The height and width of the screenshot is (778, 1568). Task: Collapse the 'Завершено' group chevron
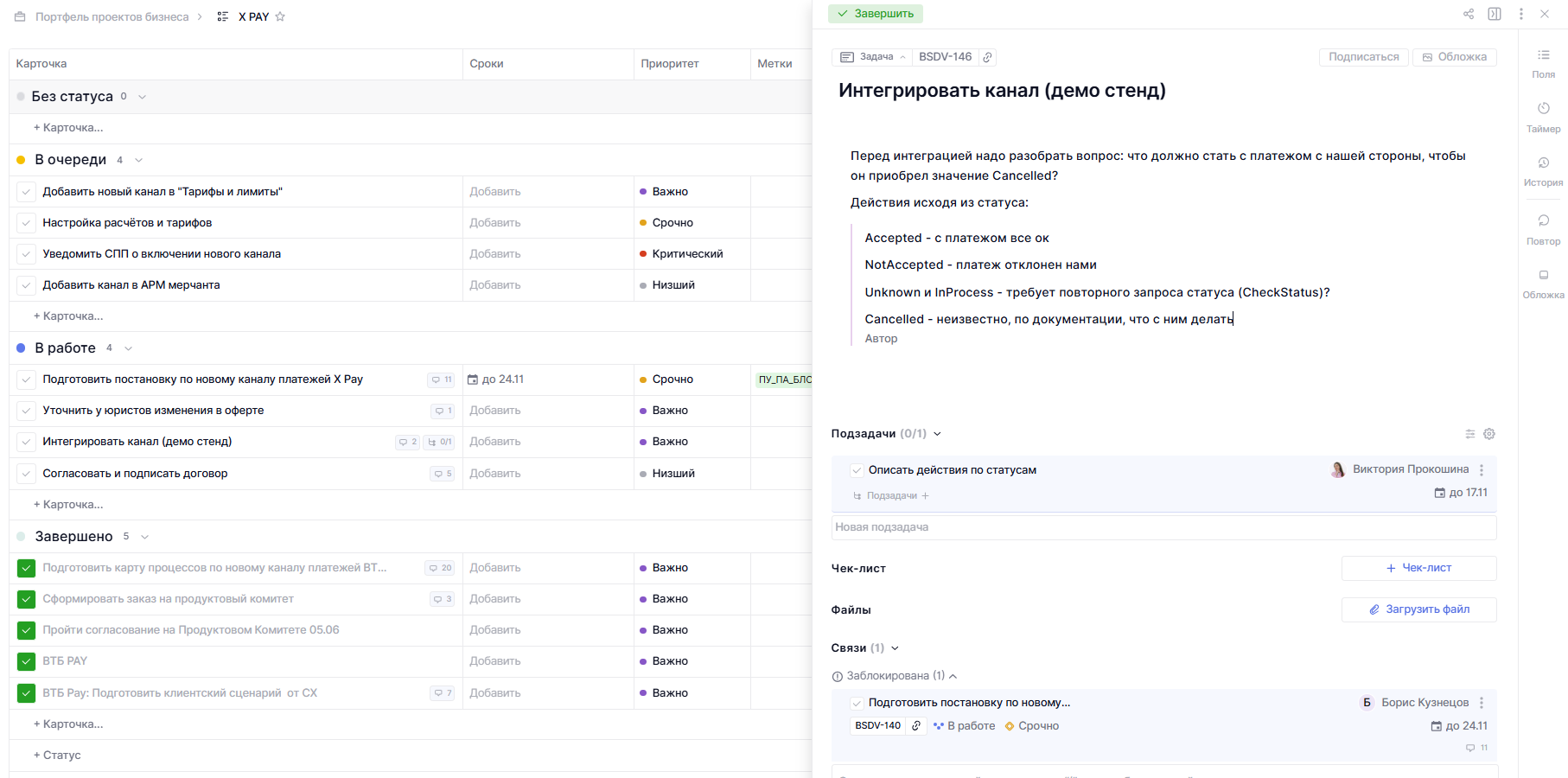(x=144, y=537)
